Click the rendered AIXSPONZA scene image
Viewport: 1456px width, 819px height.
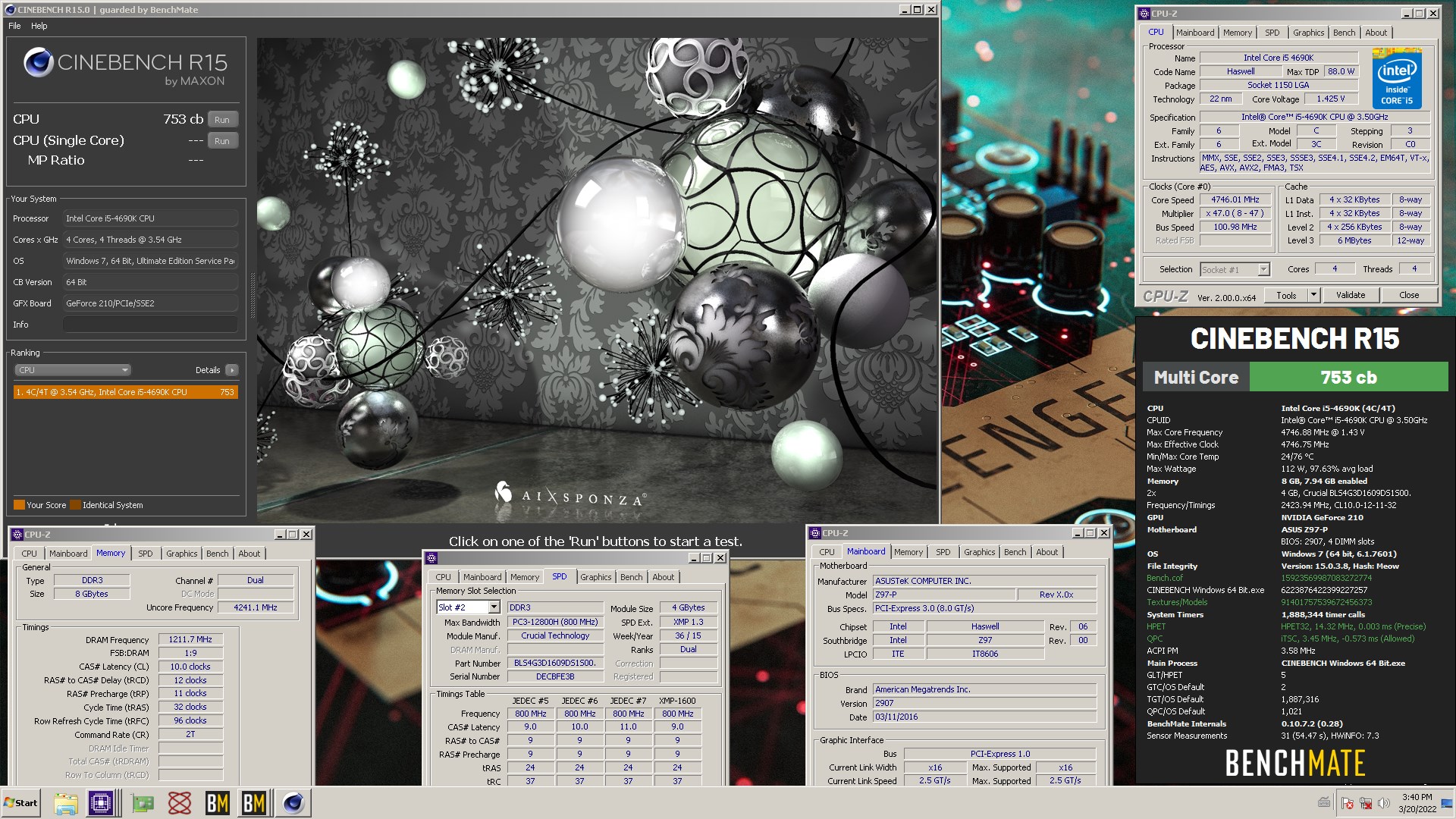(x=598, y=281)
